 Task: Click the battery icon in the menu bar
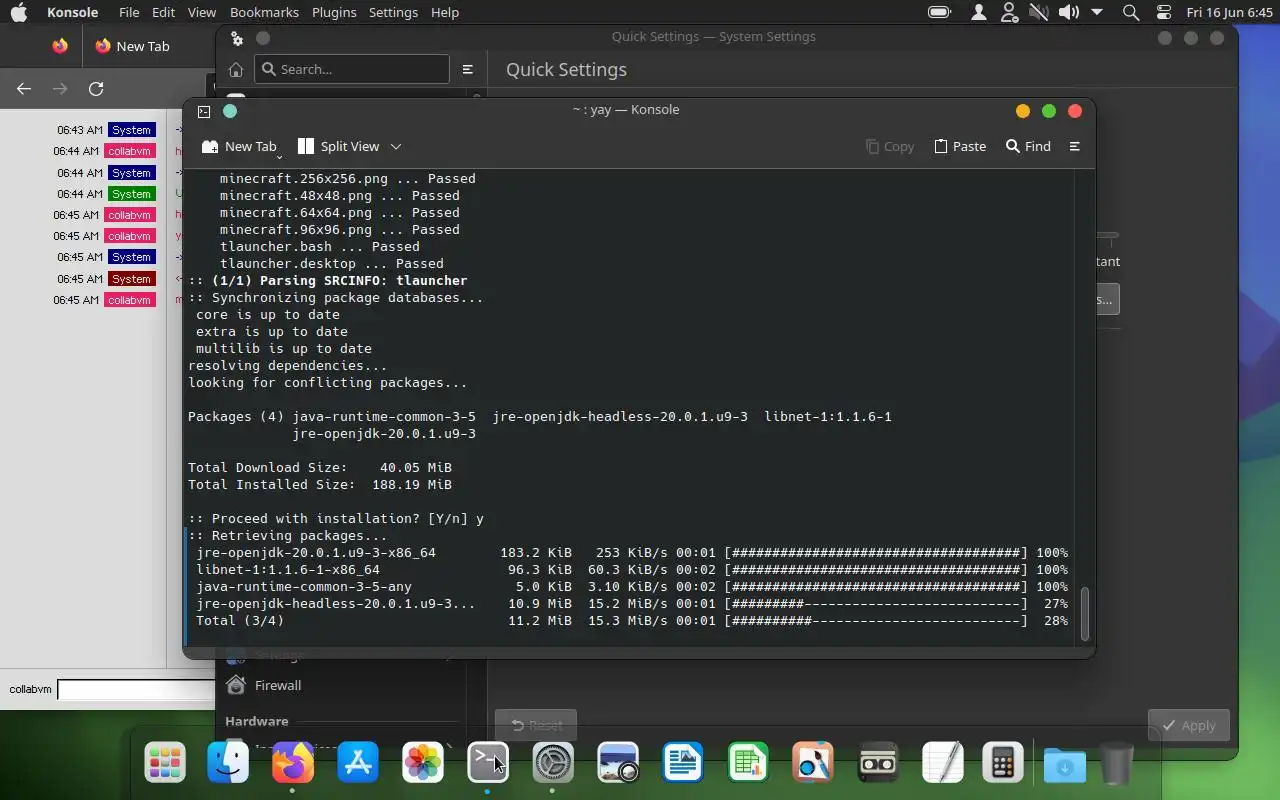(x=939, y=12)
